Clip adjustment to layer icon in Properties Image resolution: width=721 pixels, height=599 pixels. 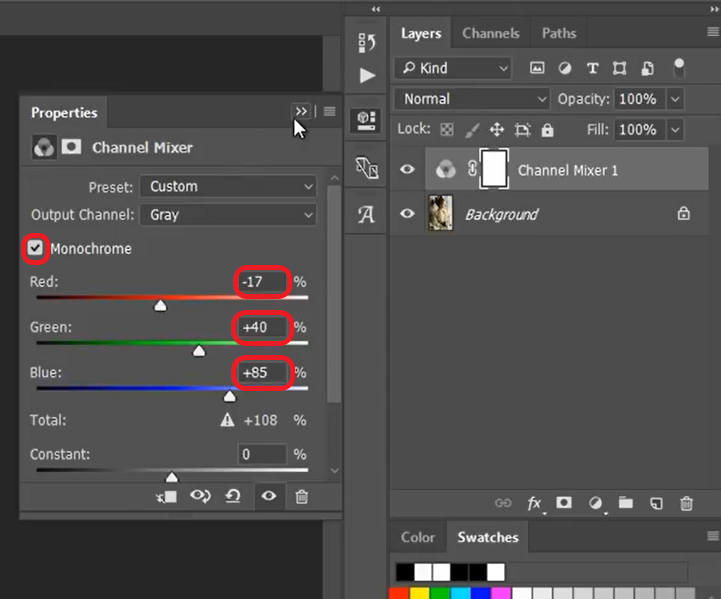(x=166, y=496)
